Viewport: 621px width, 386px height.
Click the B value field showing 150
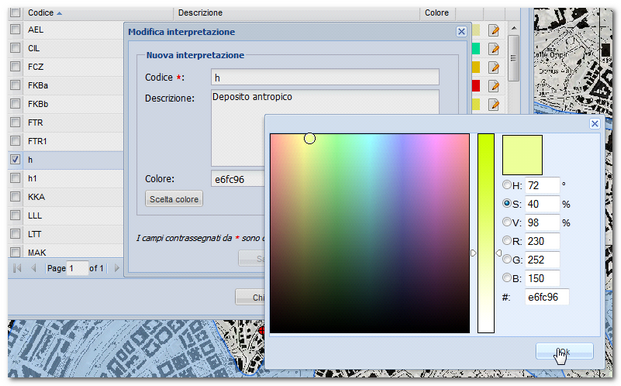click(542, 278)
